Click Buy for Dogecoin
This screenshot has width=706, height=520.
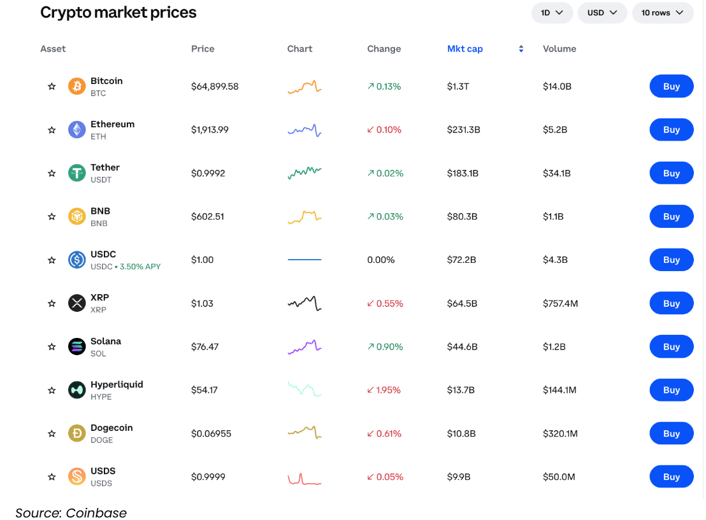click(x=671, y=434)
